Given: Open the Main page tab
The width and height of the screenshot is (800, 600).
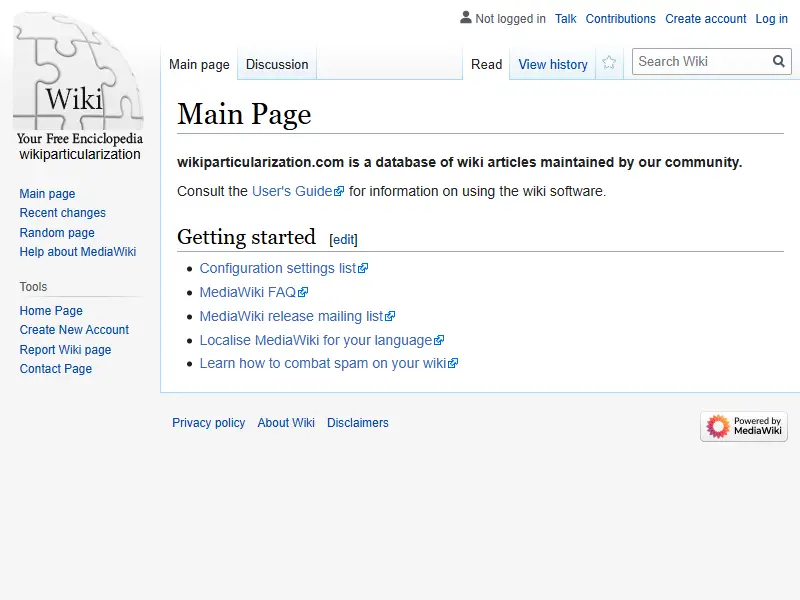Looking at the screenshot, I should click(199, 64).
